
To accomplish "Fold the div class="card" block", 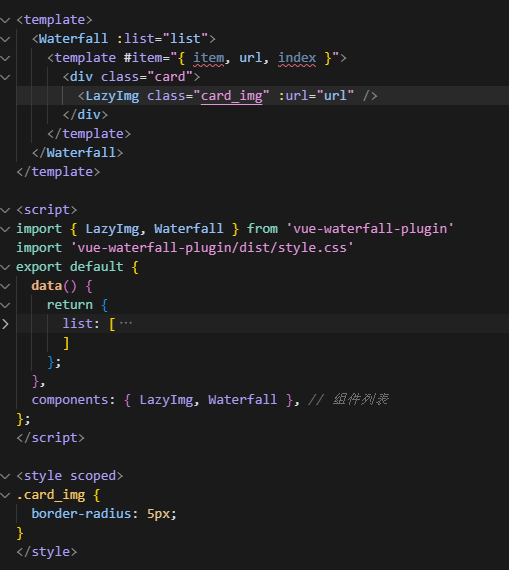I will coord(5,77).
